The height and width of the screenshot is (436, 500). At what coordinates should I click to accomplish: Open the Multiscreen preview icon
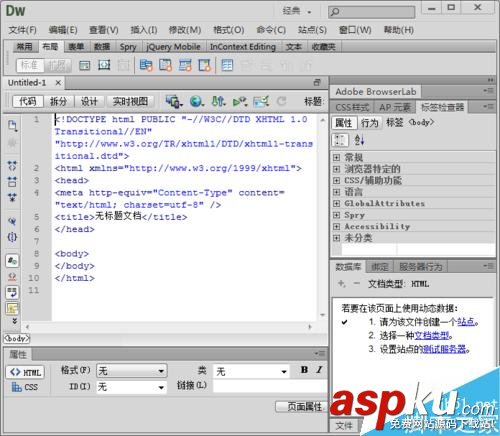pos(174,101)
